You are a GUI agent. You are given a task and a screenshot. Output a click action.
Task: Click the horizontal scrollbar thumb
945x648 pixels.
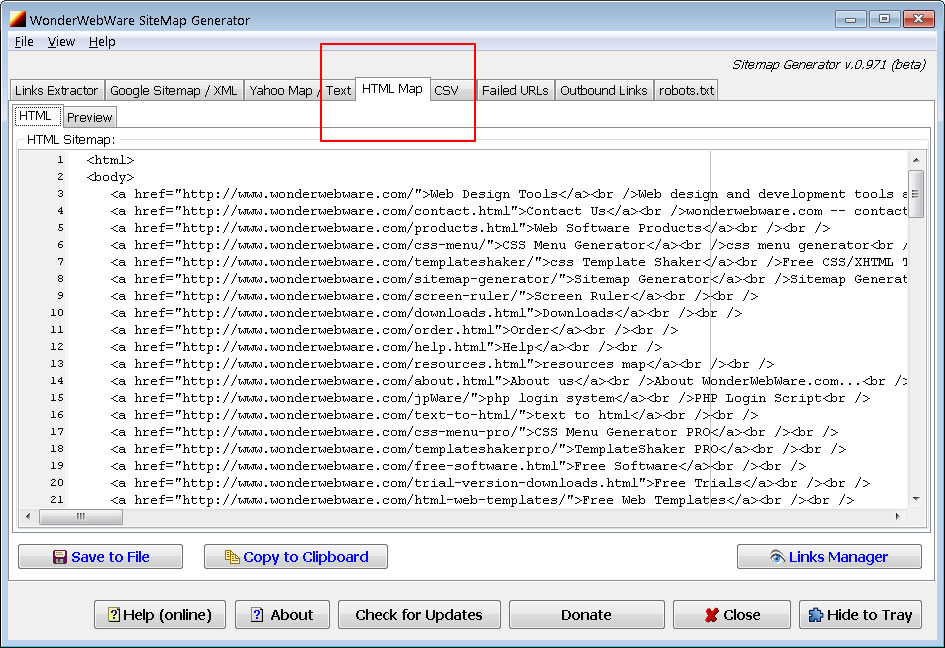pyautogui.click(x=81, y=517)
